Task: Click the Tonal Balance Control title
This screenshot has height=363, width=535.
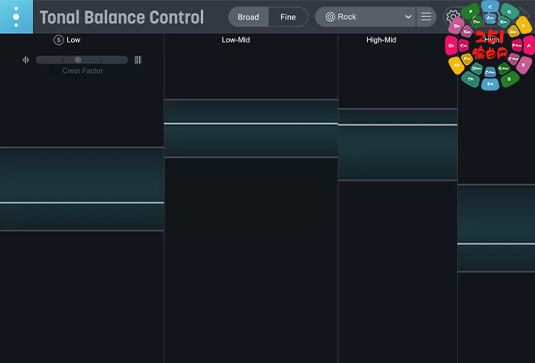Action: 122,17
